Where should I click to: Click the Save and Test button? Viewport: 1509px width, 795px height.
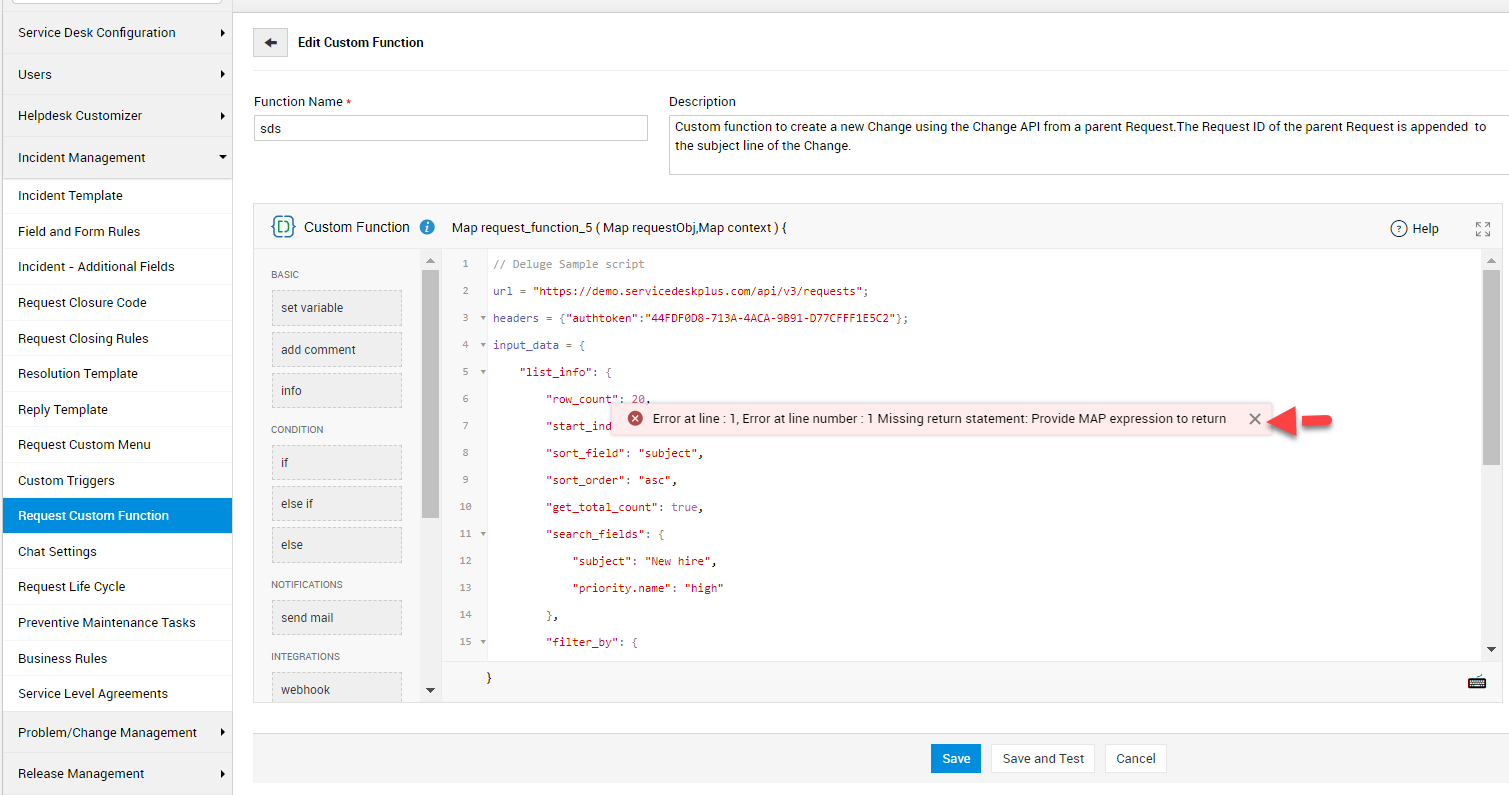pos(1043,759)
